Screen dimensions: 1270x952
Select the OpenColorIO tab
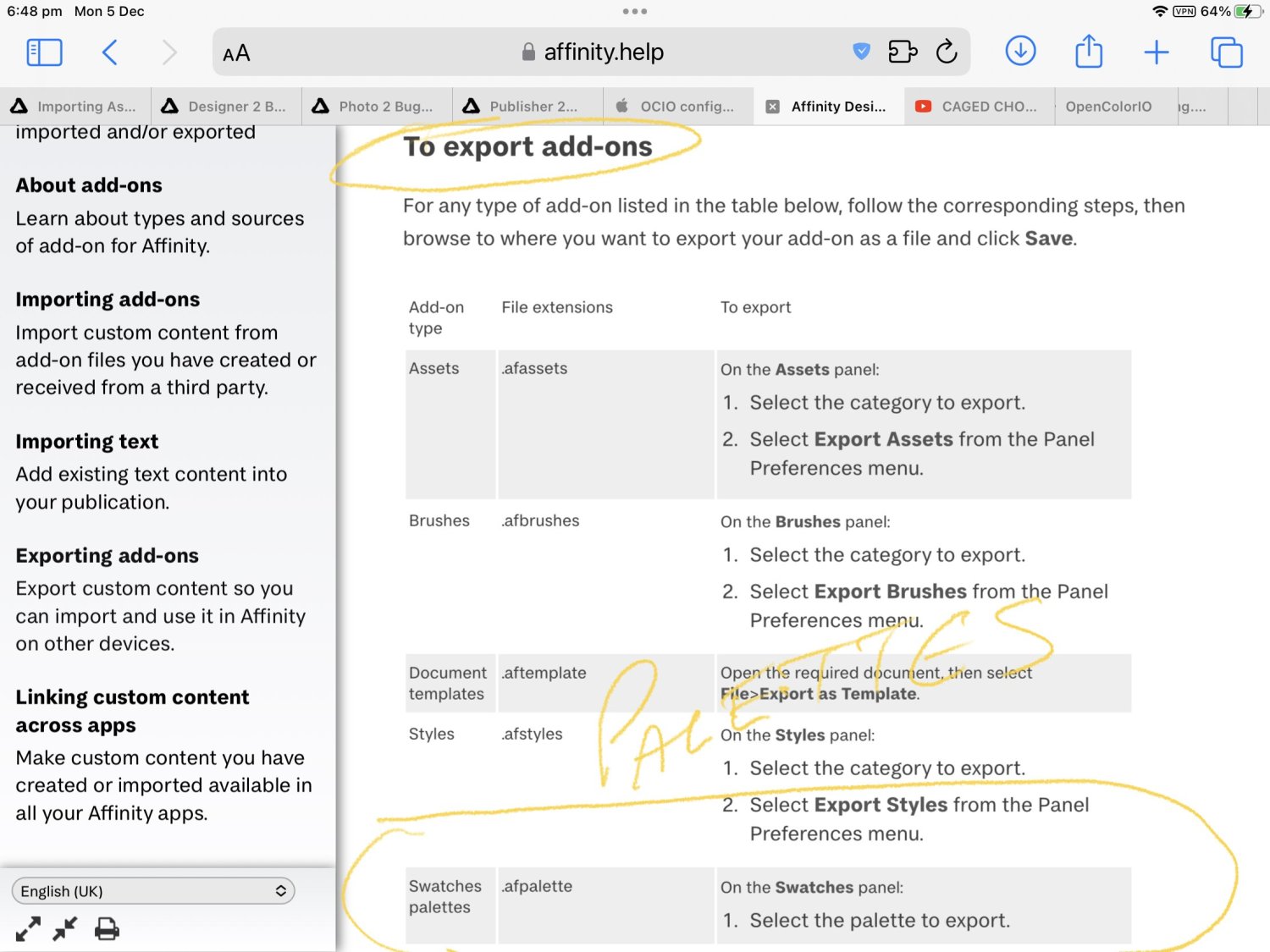pyautogui.click(x=1109, y=106)
